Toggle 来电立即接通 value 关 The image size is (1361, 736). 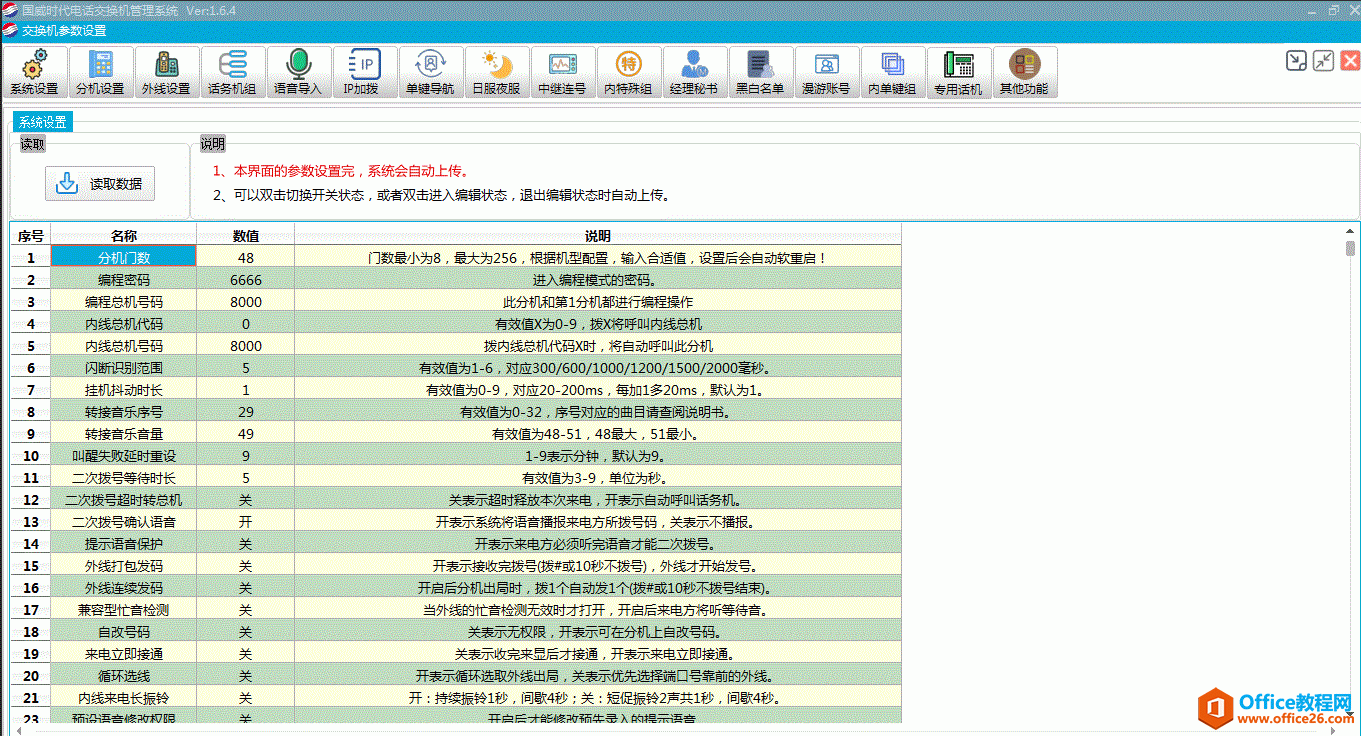pyautogui.click(x=245, y=654)
